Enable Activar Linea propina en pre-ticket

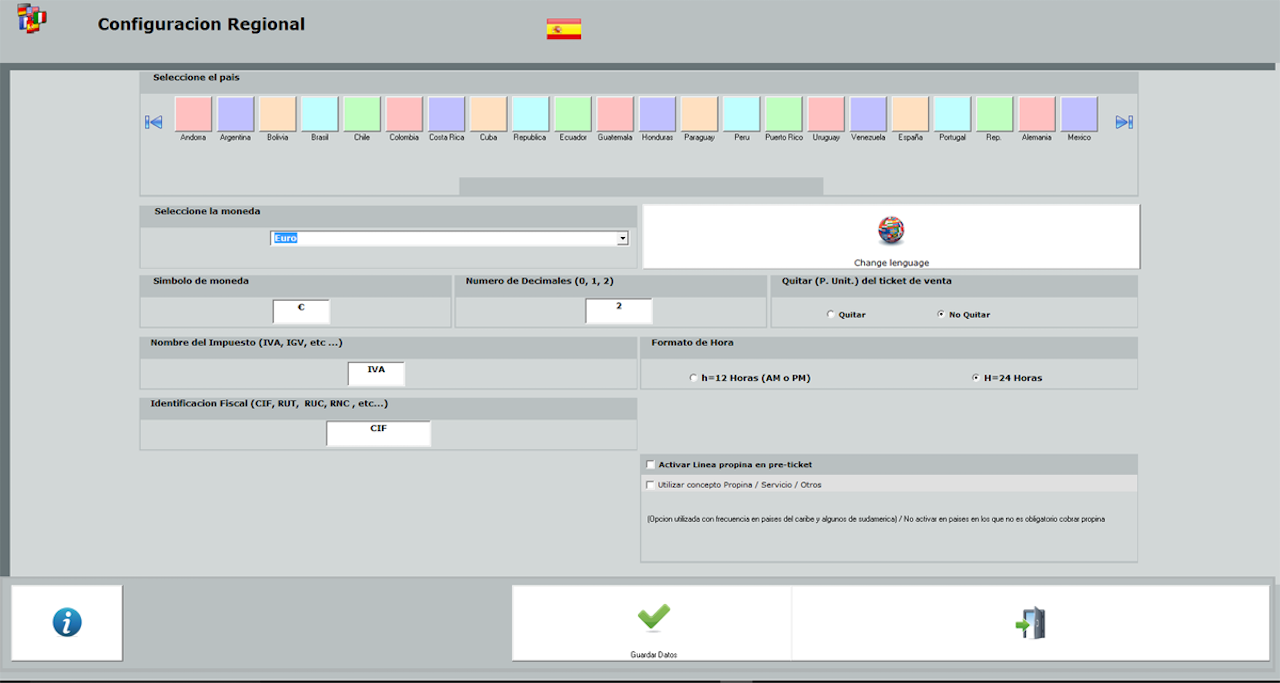click(651, 465)
